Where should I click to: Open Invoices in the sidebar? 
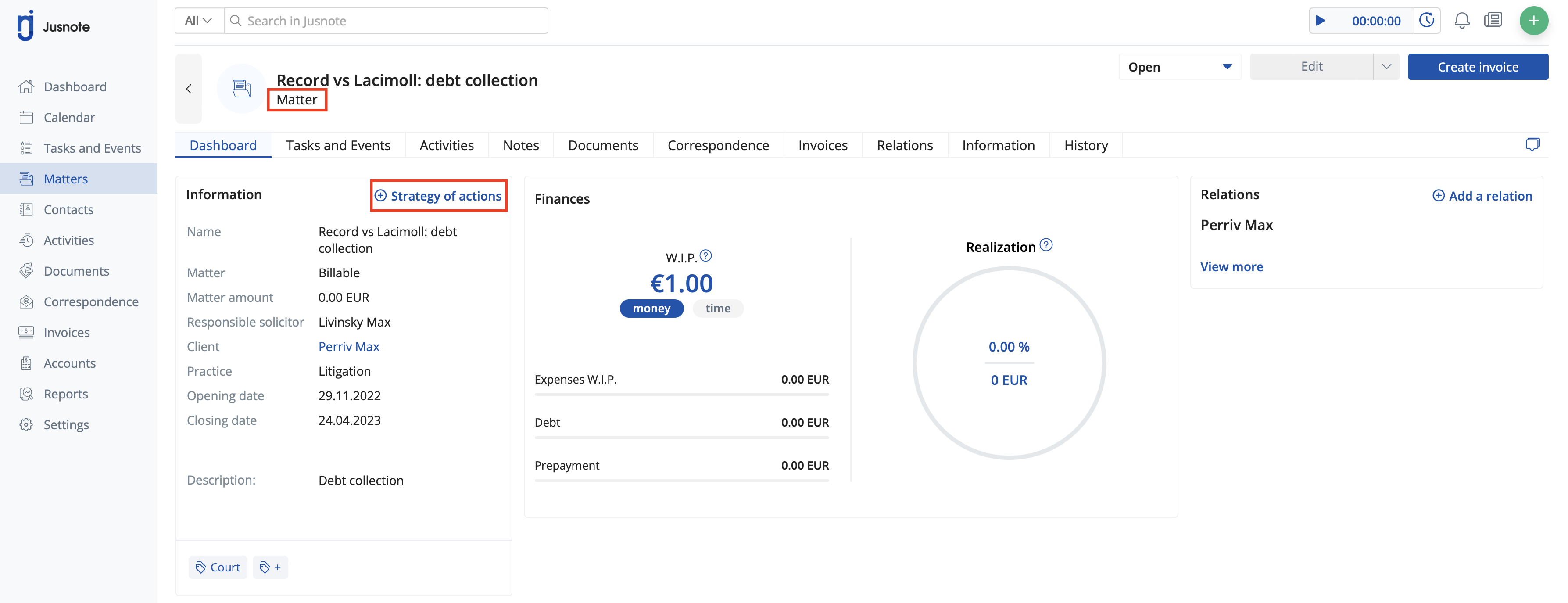click(x=78, y=333)
